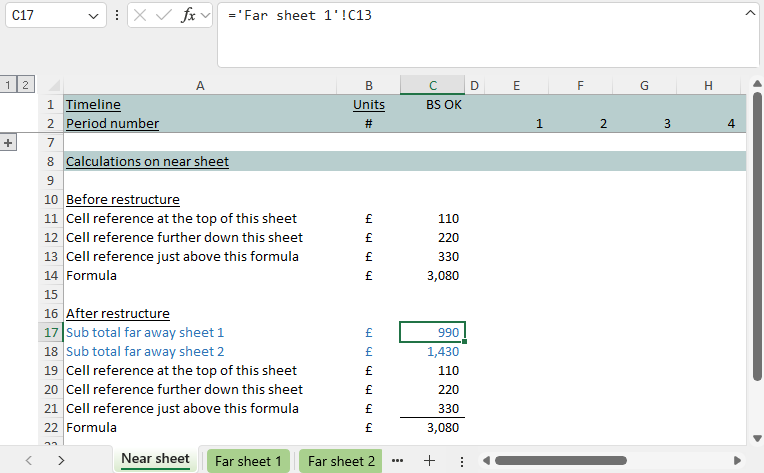The height and width of the screenshot is (473, 764).
Task: Click the scrollbar right arrow
Action: pos(738,461)
